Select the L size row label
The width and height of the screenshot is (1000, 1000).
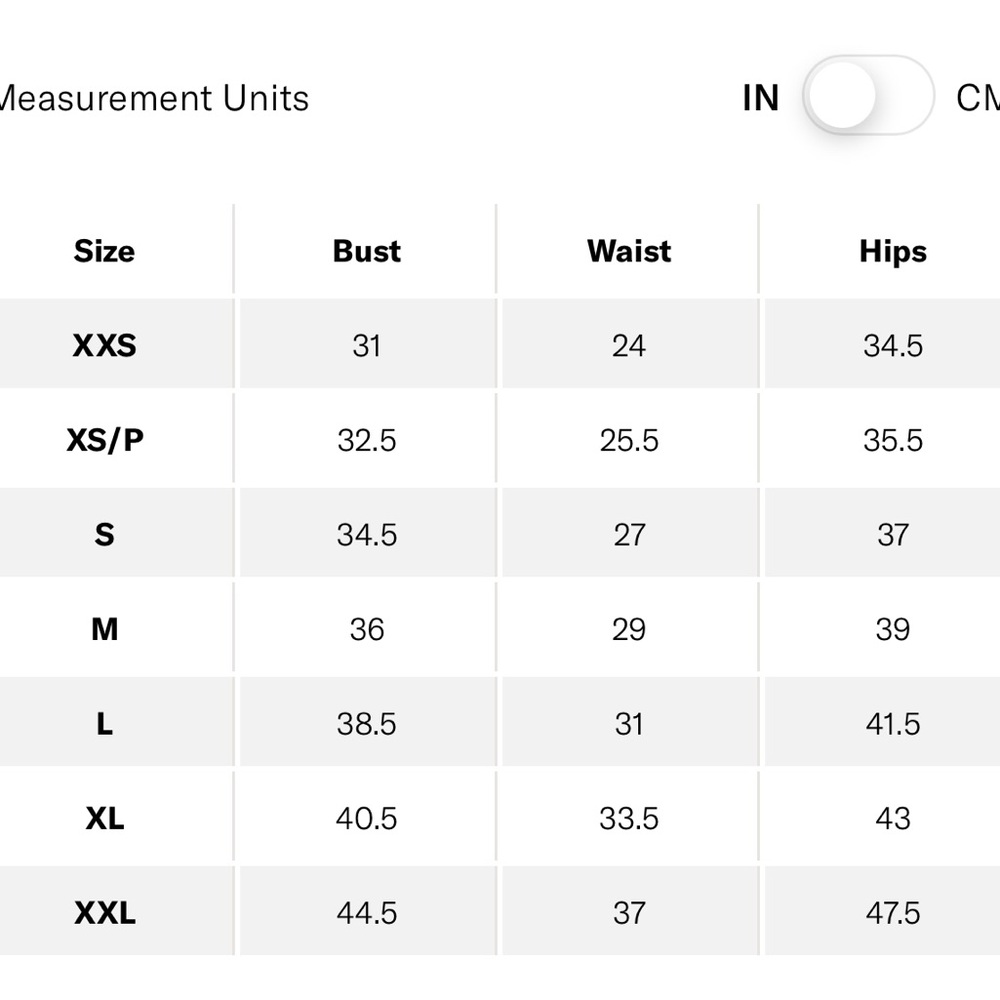pos(105,723)
